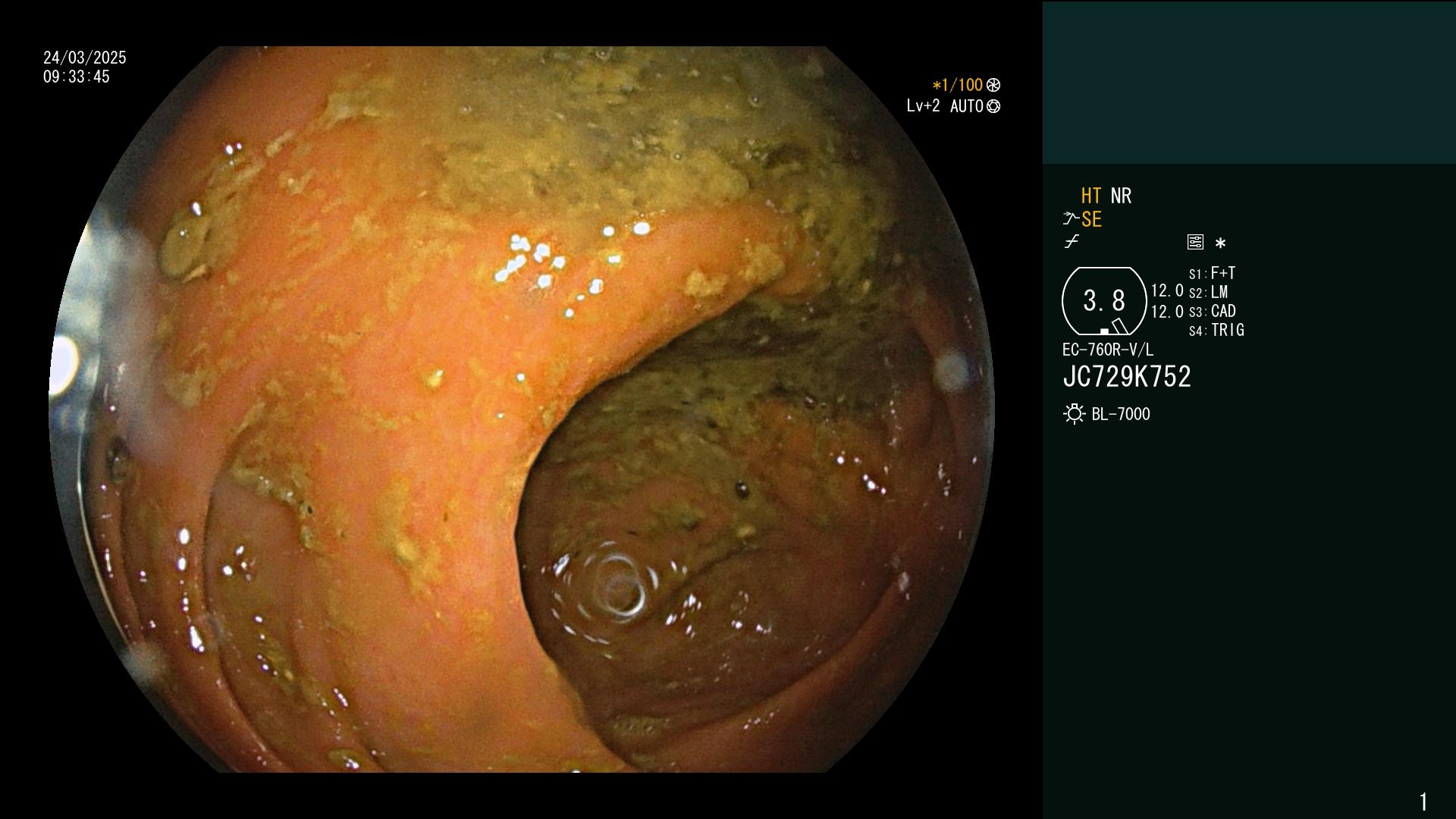Click the date 24/03/2025

(x=85, y=58)
